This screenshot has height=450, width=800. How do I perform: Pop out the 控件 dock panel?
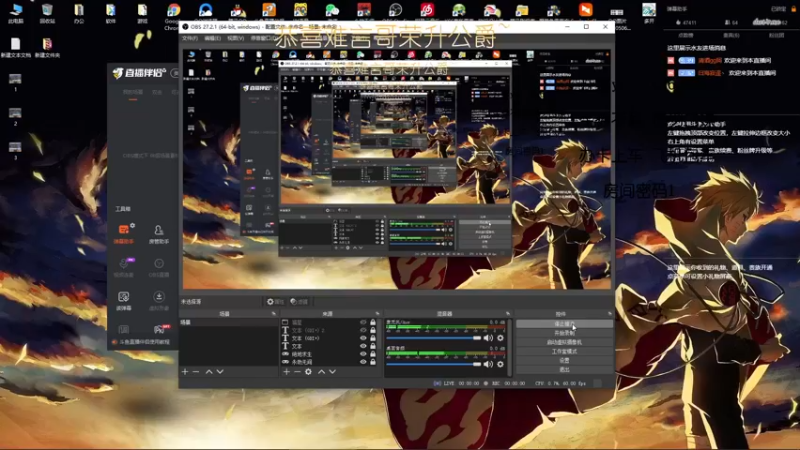pyautogui.click(x=610, y=313)
